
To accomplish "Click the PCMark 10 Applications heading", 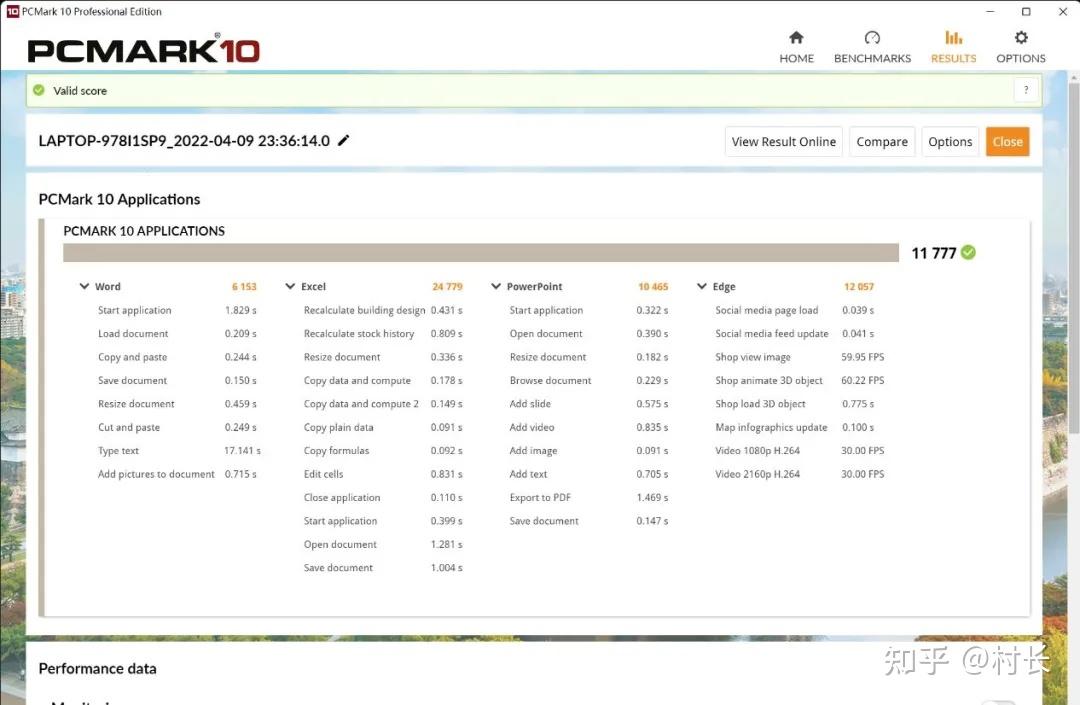I will (119, 199).
